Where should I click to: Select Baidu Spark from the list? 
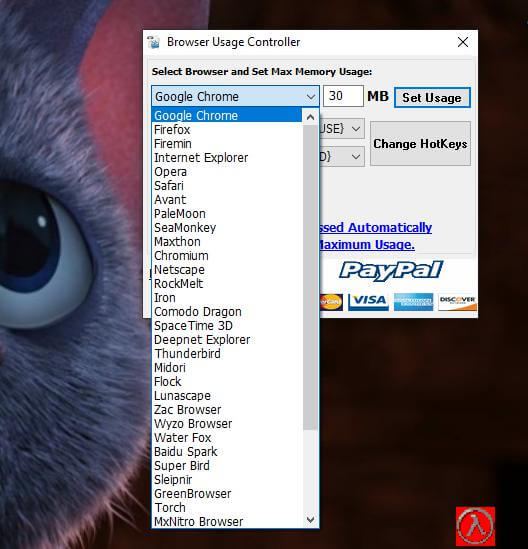point(227,452)
